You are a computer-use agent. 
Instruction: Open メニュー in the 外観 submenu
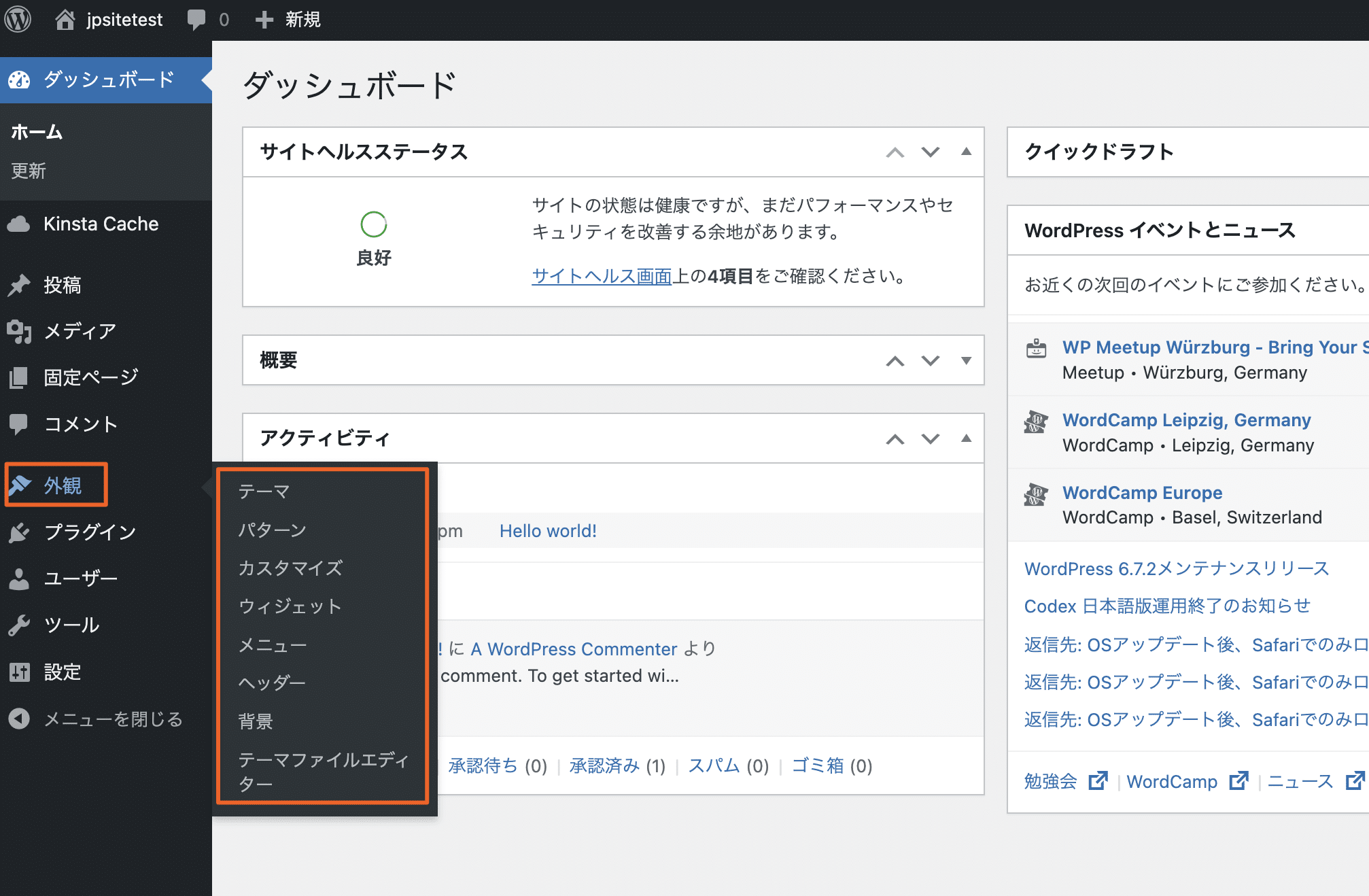point(273,644)
